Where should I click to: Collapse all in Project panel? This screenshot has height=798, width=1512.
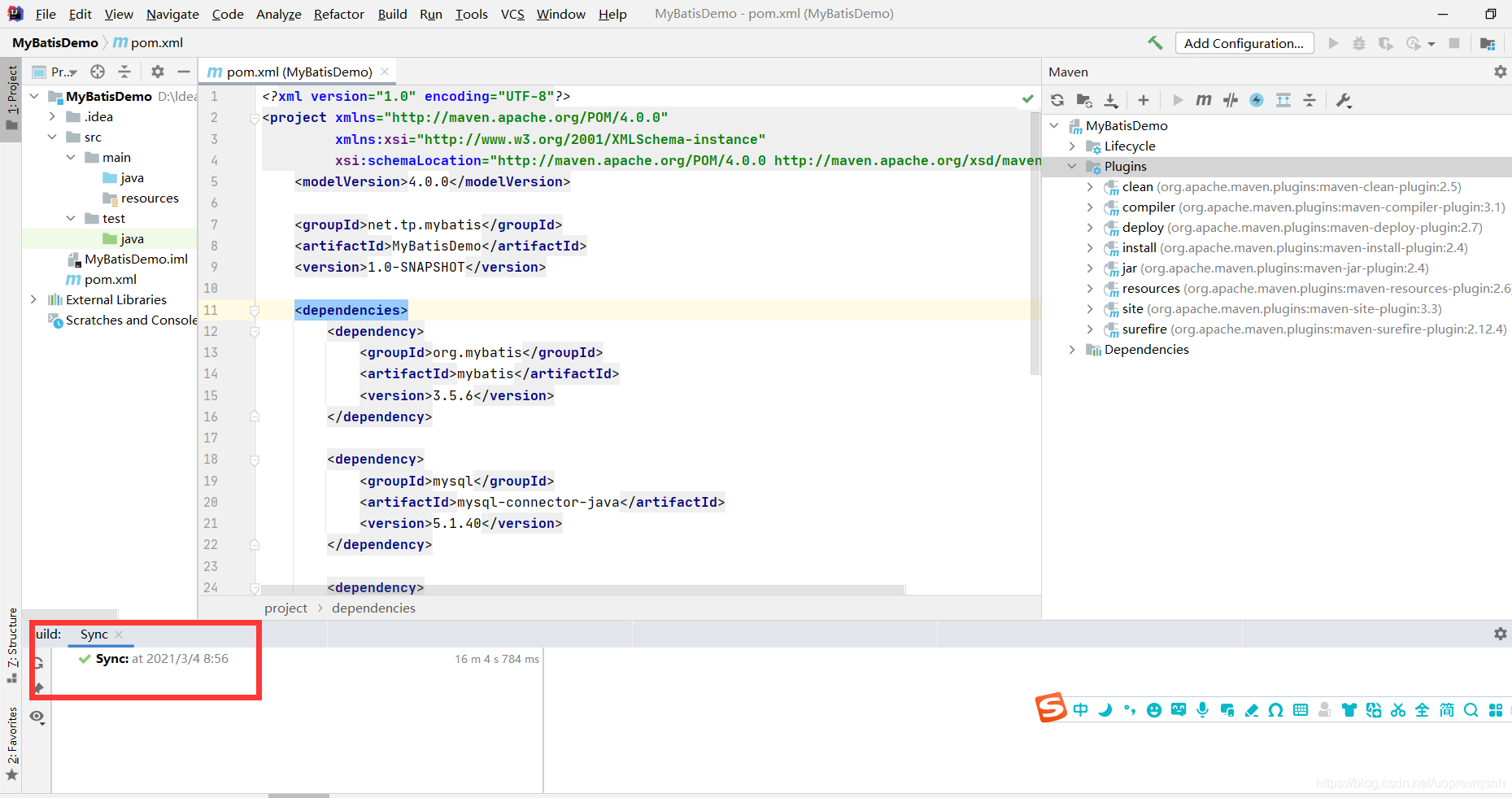(x=124, y=72)
